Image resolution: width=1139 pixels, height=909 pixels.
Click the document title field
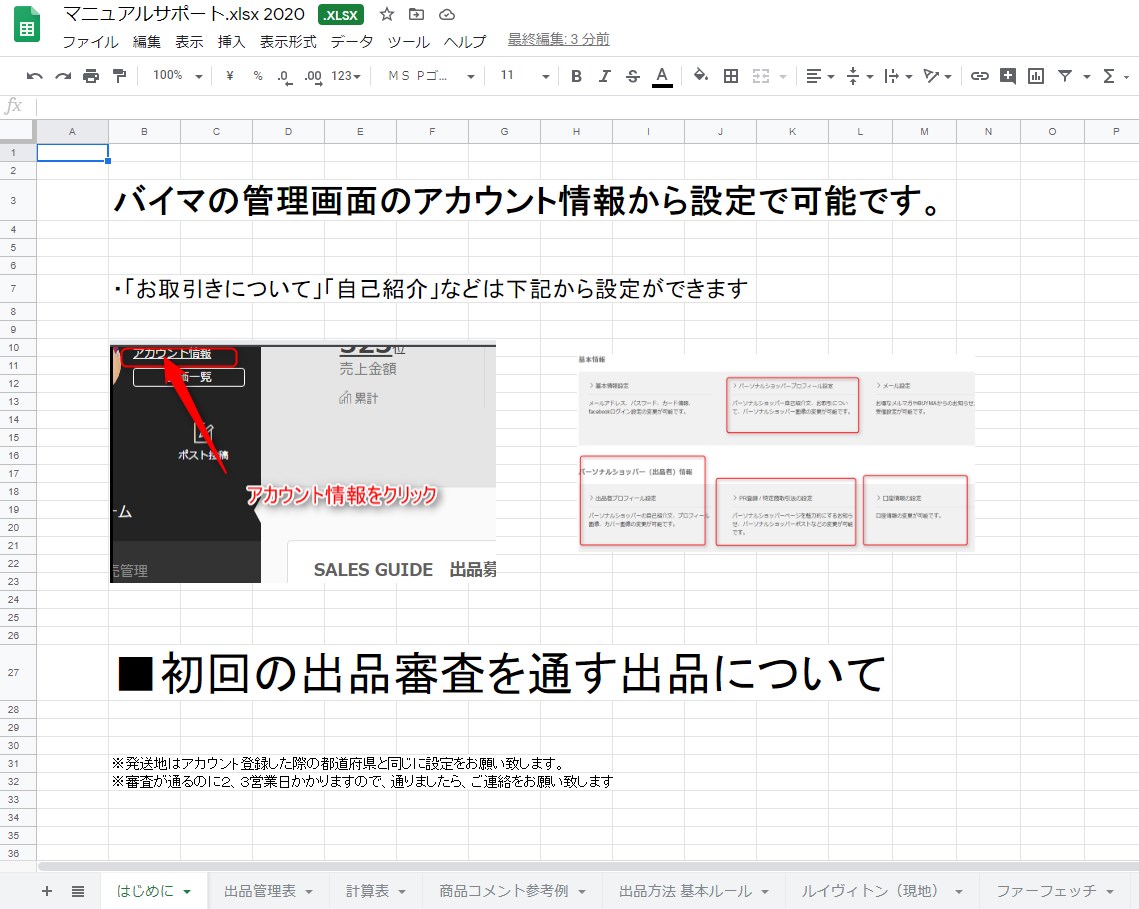(x=184, y=14)
